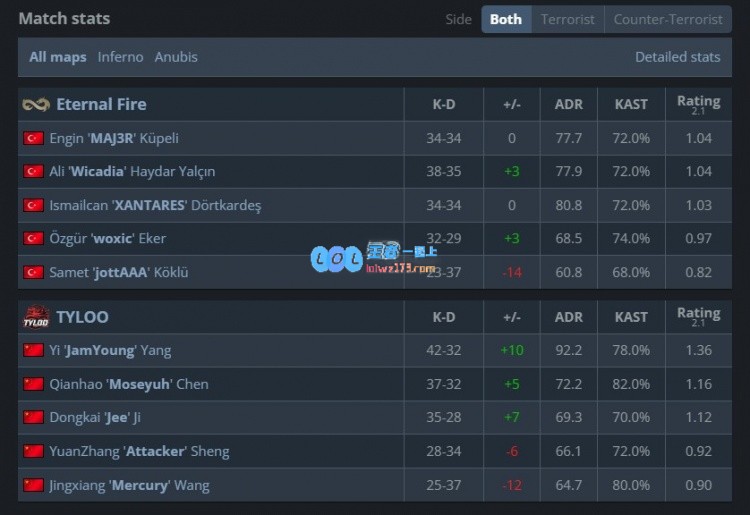Click the Chinese flag beside JamYoung
750x515 pixels.
[x=33, y=351]
